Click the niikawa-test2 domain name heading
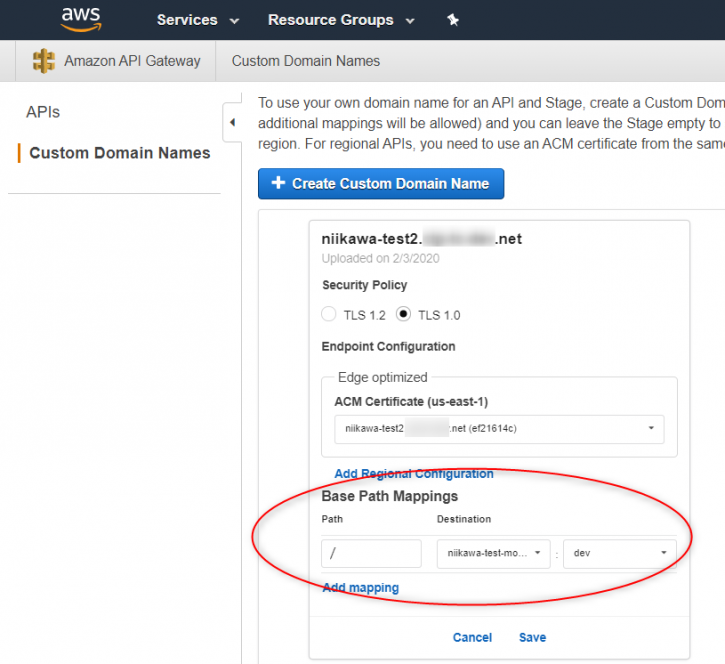 (422, 239)
